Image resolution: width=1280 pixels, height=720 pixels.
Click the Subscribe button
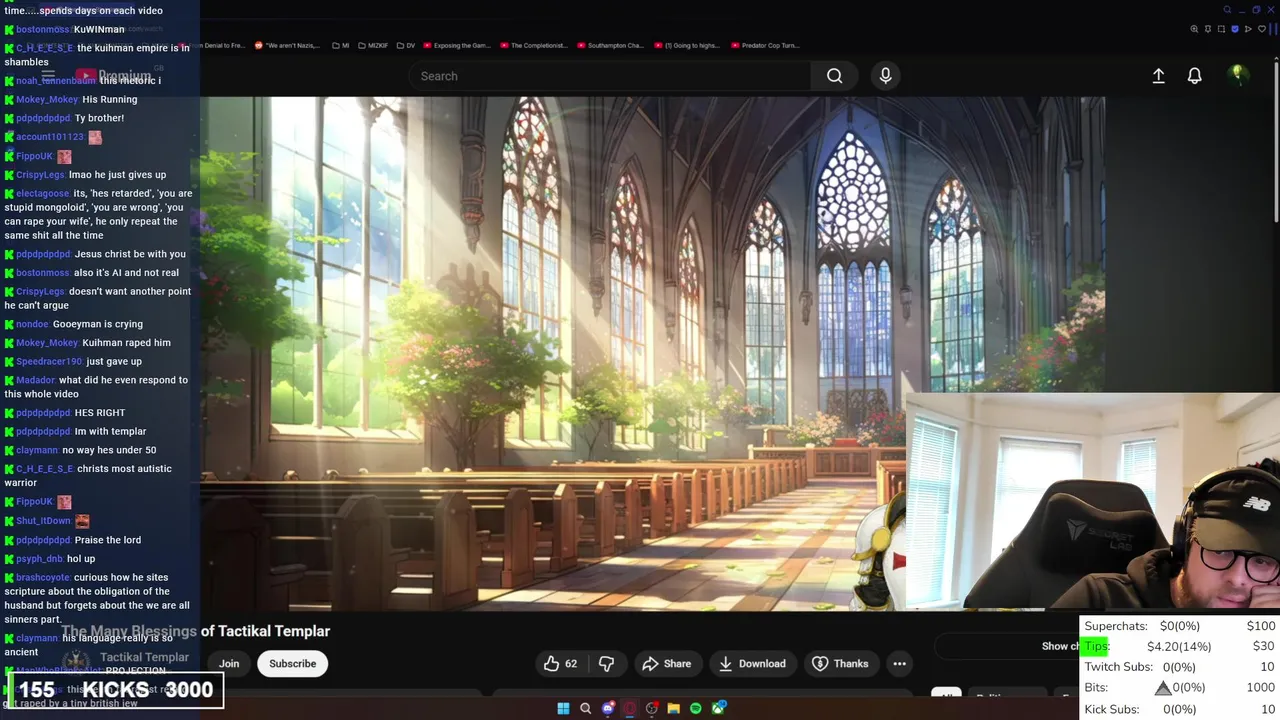click(292, 663)
